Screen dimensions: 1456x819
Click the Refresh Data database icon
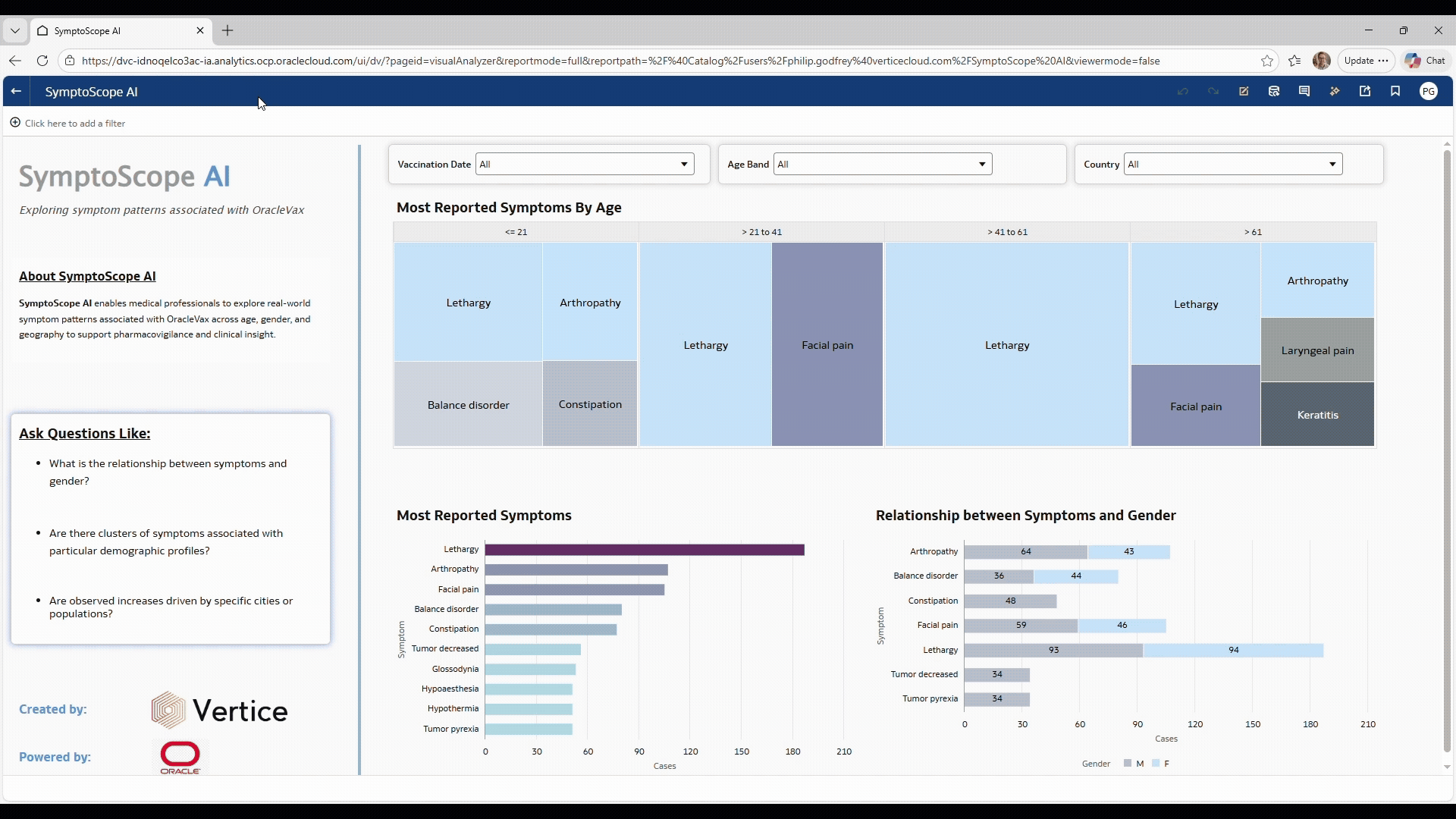point(1274,92)
